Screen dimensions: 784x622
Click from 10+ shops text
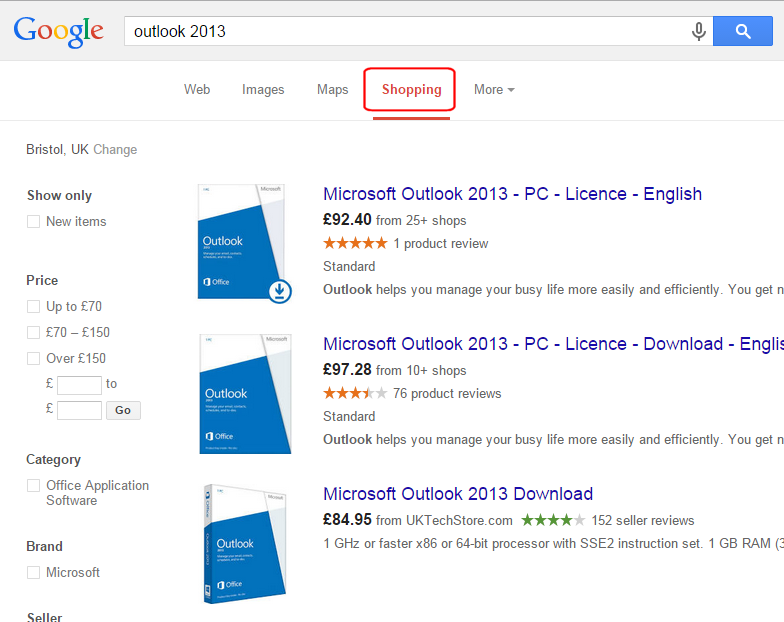click(421, 370)
